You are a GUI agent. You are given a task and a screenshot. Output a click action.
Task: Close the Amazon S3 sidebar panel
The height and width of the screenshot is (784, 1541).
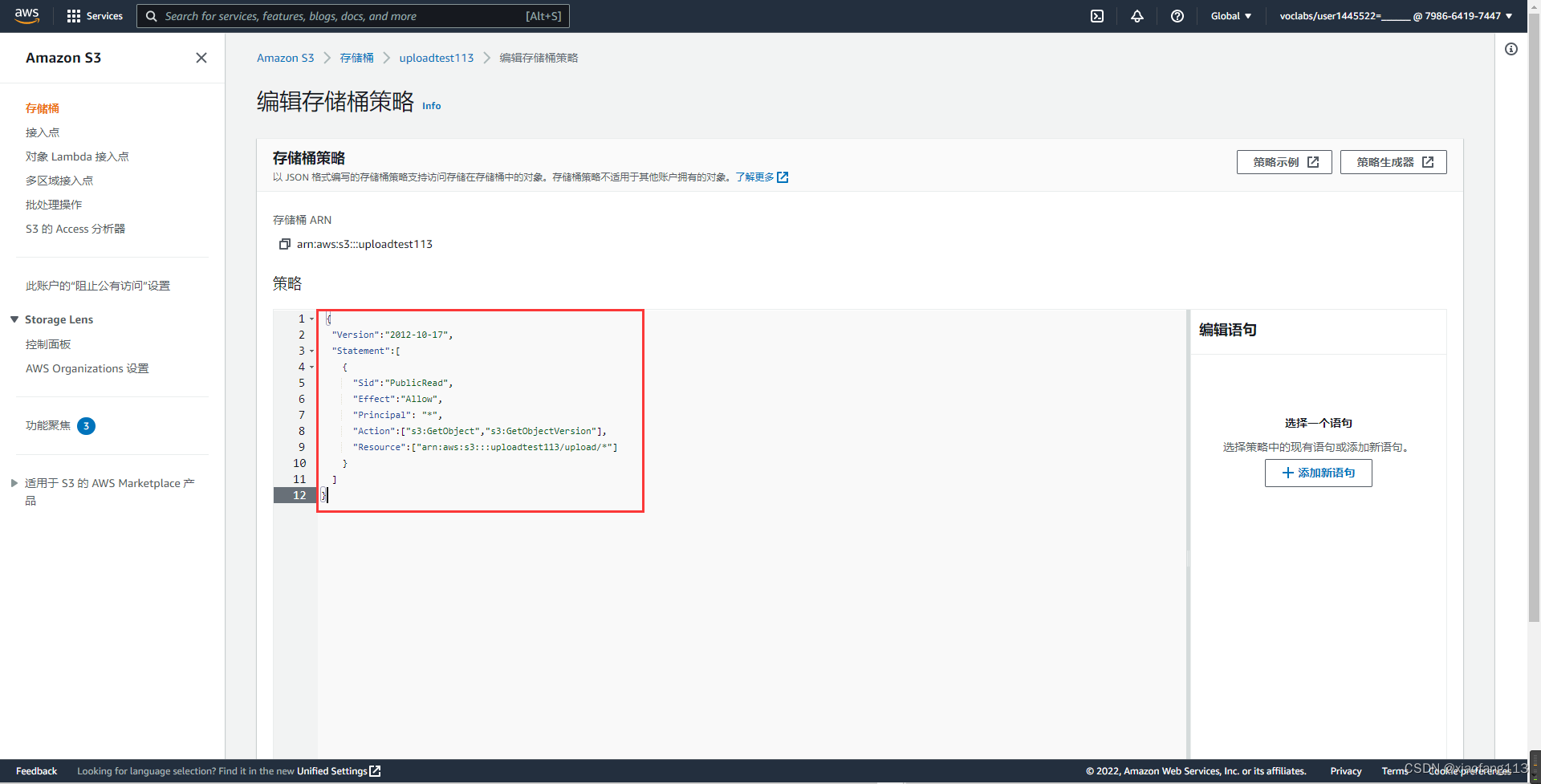(x=201, y=58)
